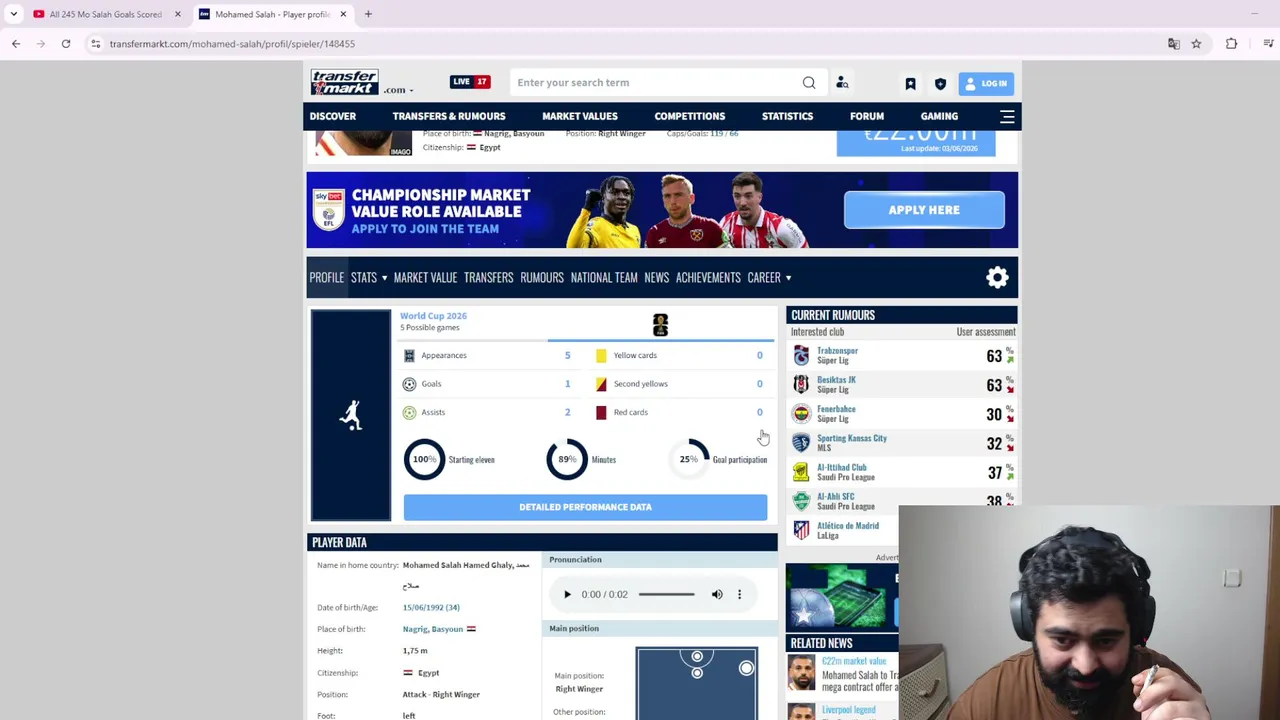Click the LIVE 17 scores badge
The width and height of the screenshot is (1280, 720).
pyautogui.click(x=470, y=82)
